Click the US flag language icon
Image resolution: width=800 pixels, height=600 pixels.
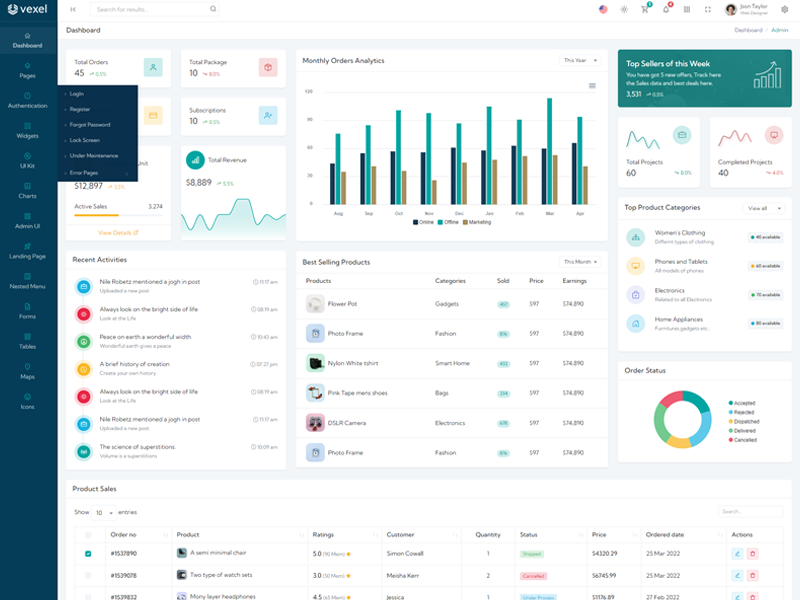(603, 9)
